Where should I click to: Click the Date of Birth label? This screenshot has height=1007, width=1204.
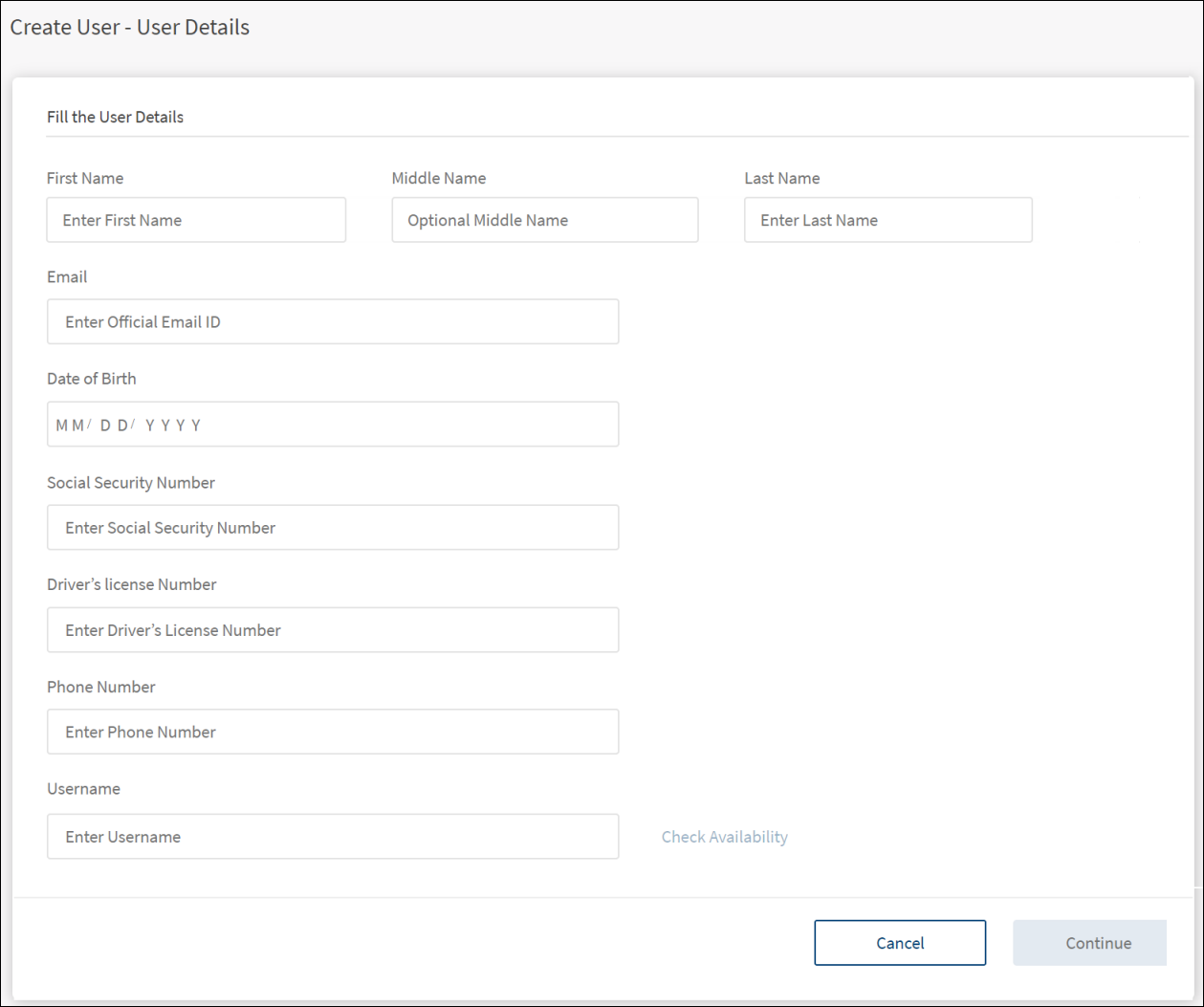(92, 379)
